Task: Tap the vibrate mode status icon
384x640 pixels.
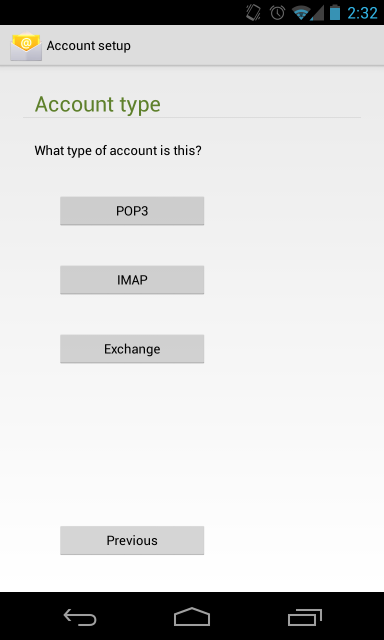Action: pos(253,13)
